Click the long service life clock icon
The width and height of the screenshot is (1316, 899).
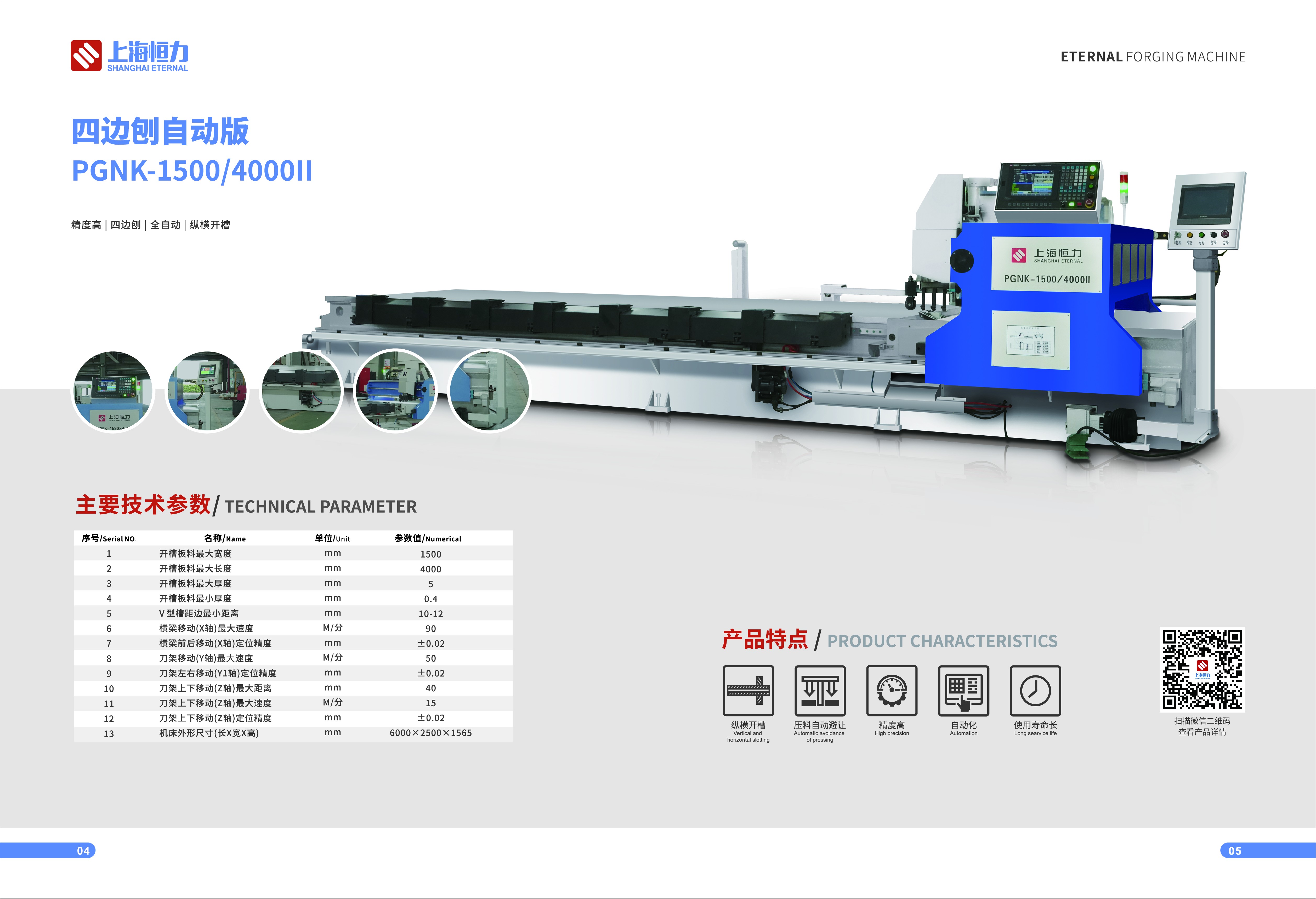tap(1036, 691)
